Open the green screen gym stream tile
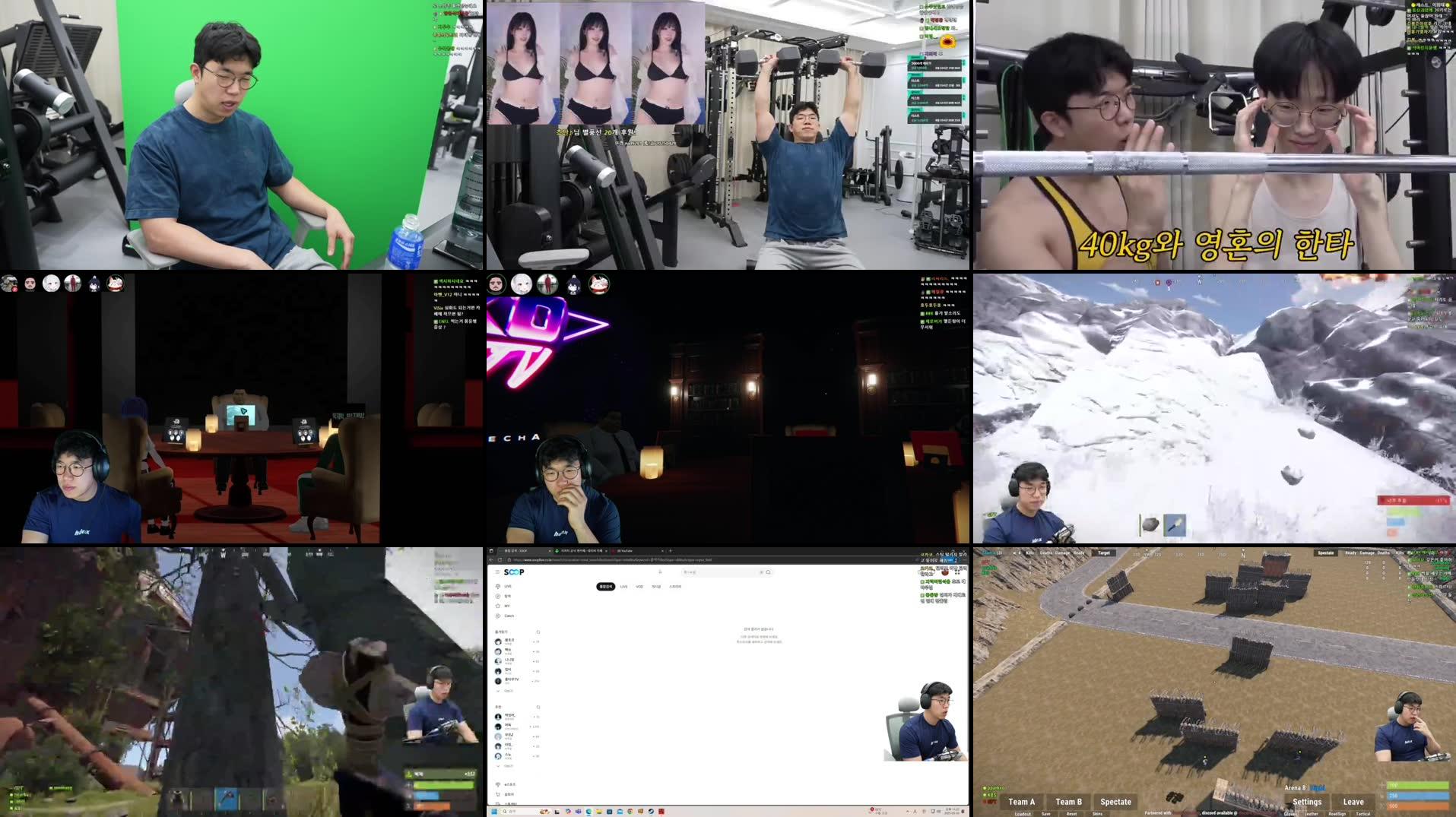Screen dimensions: 1456x817 [x=241, y=135]
